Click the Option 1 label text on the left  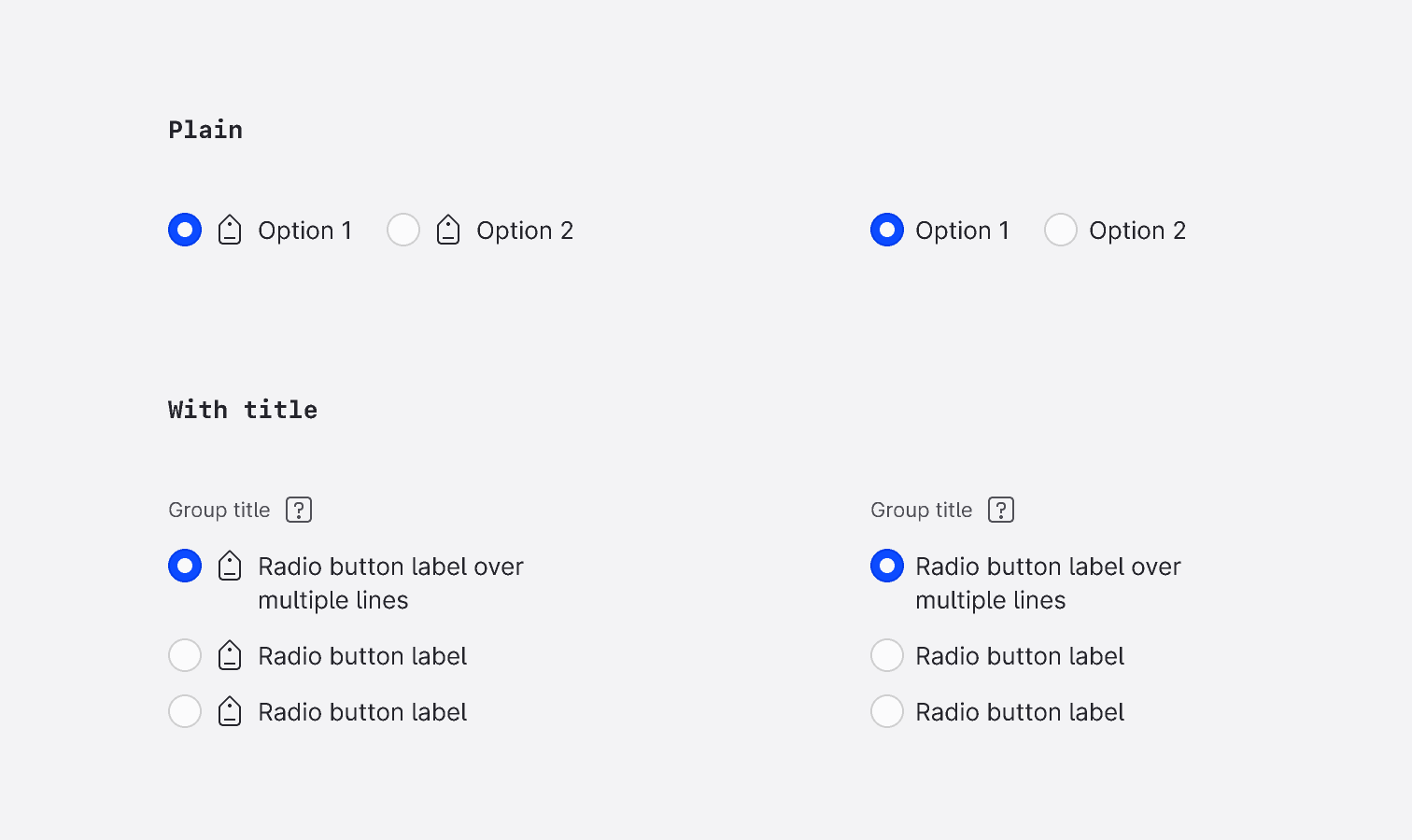(304, 230)
